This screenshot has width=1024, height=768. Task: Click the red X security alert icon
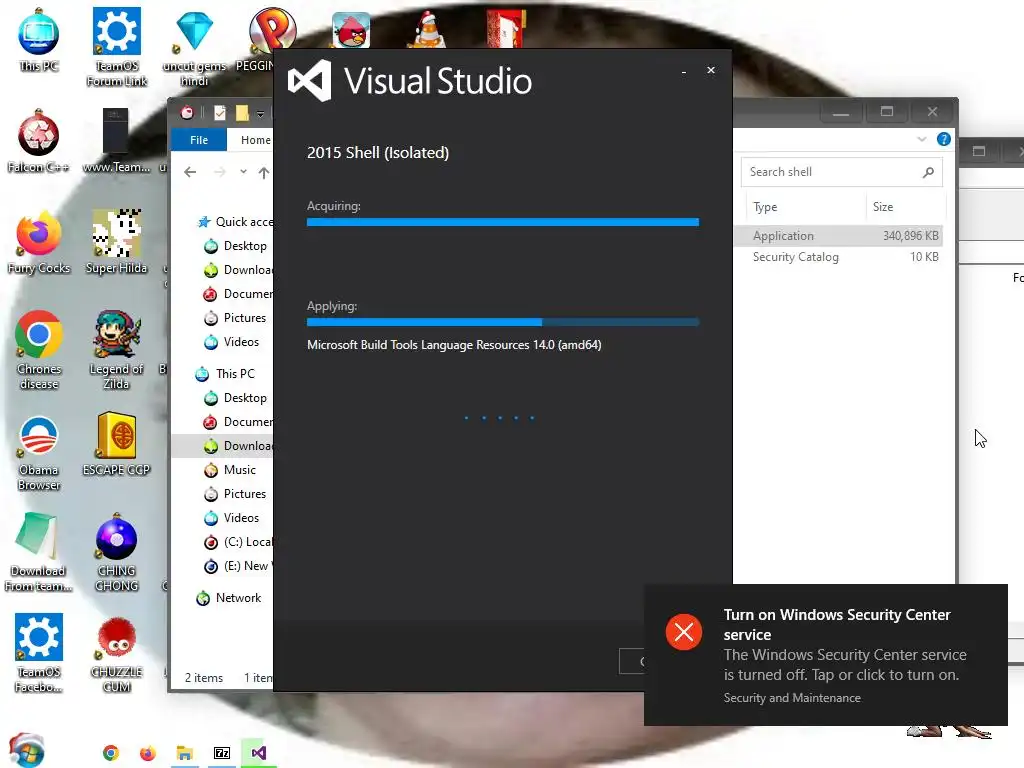tap(684, 632)
